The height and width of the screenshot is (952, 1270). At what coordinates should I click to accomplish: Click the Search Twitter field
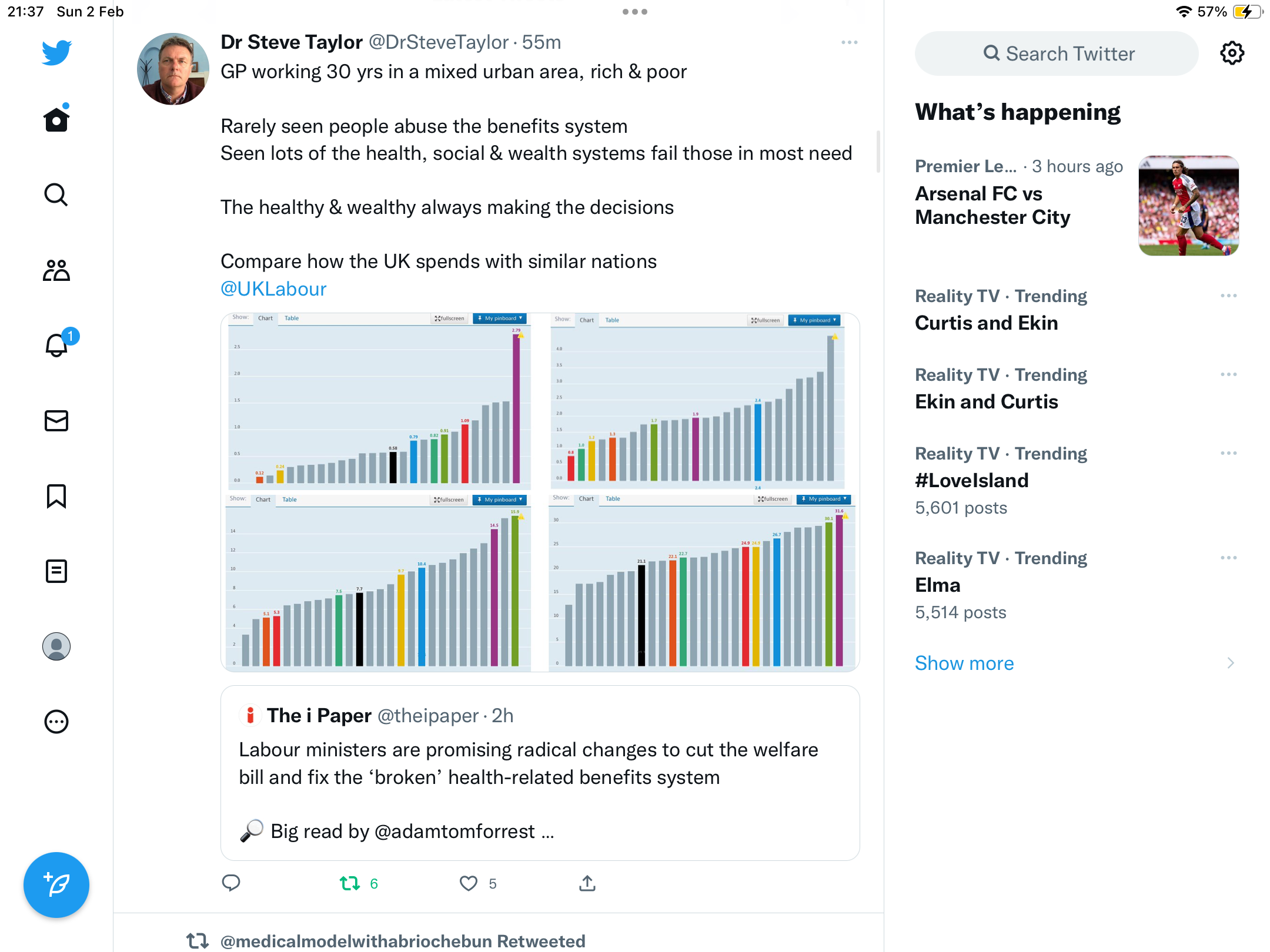click(1057, 53)
